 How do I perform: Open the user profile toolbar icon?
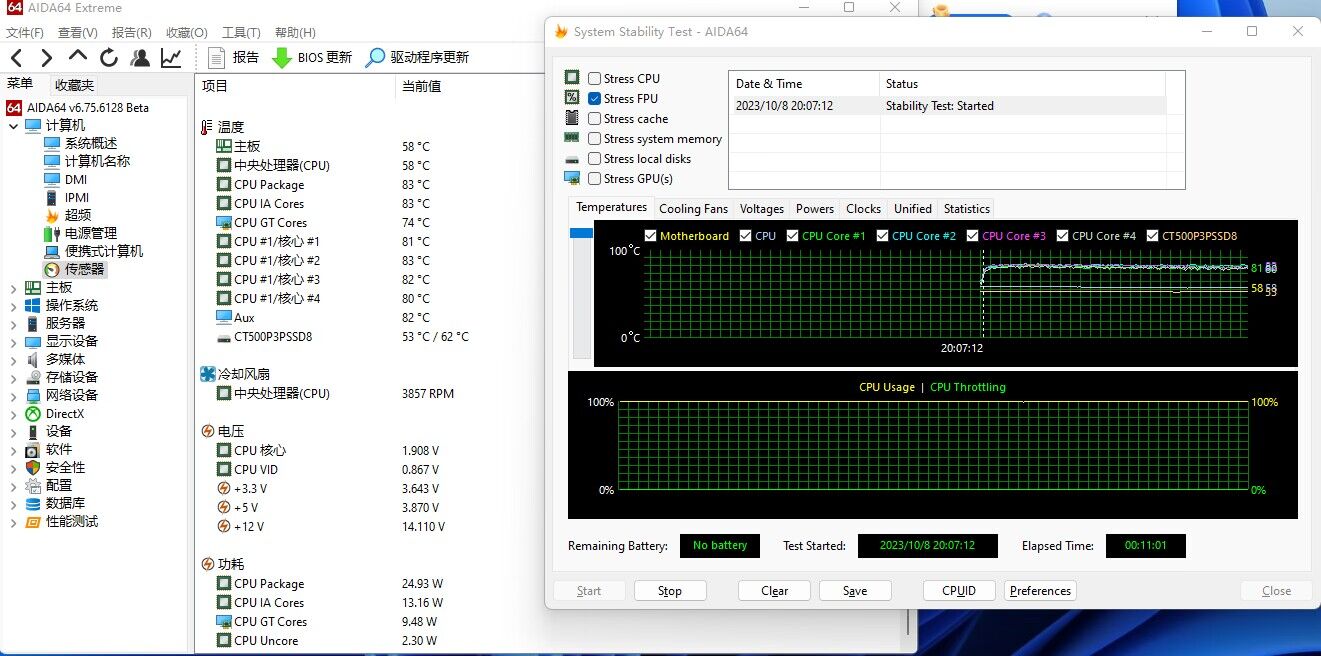coord(140,58)
